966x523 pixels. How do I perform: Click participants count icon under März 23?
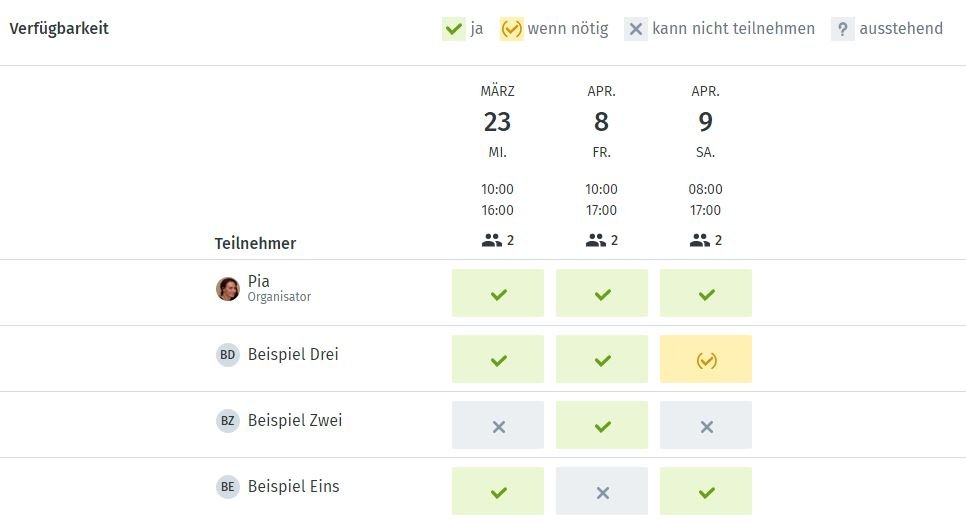pyautogui.click(x=492, y=240)
